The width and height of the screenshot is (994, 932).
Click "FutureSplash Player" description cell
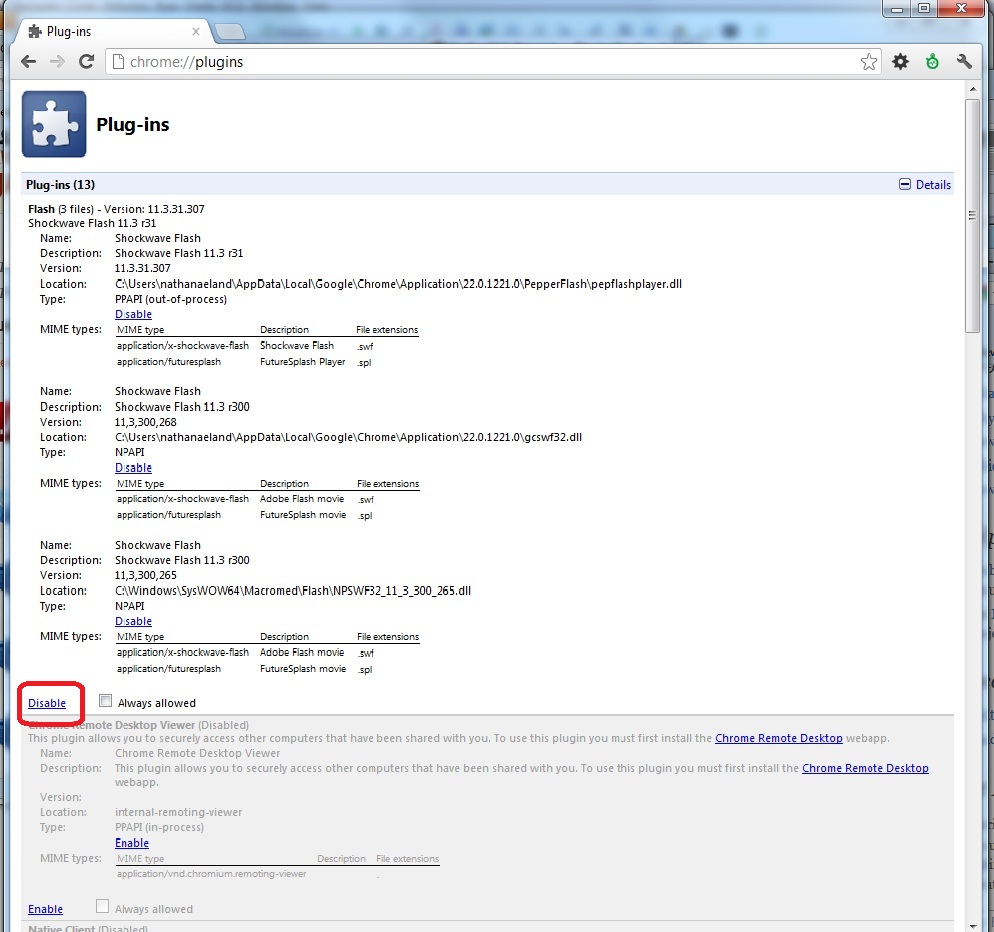pos(302,362)
